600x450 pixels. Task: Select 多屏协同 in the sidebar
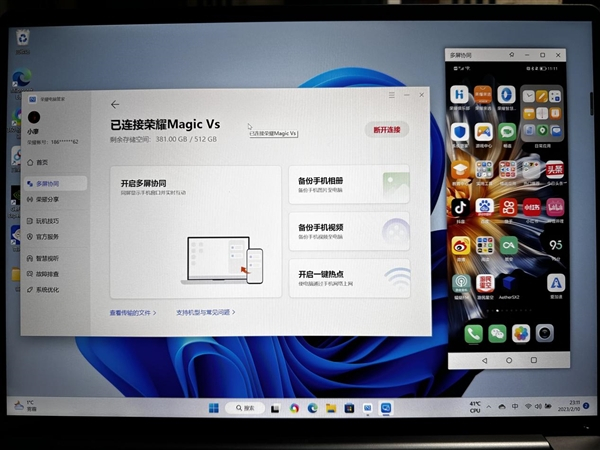55,184
